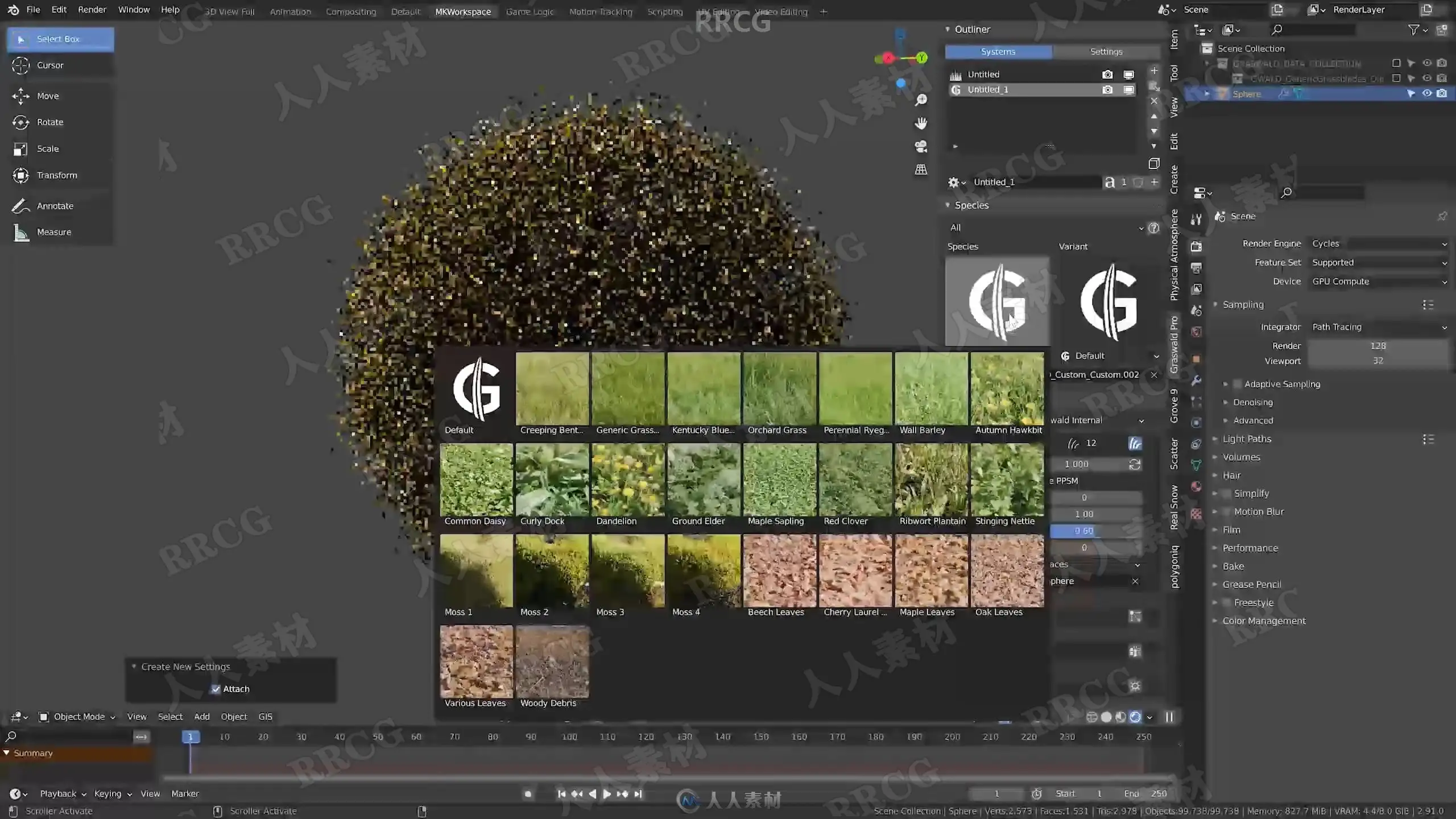Toggle Sphere visibility eye in outliner
Screen dimensions: 1456x819
(1427, 93)
